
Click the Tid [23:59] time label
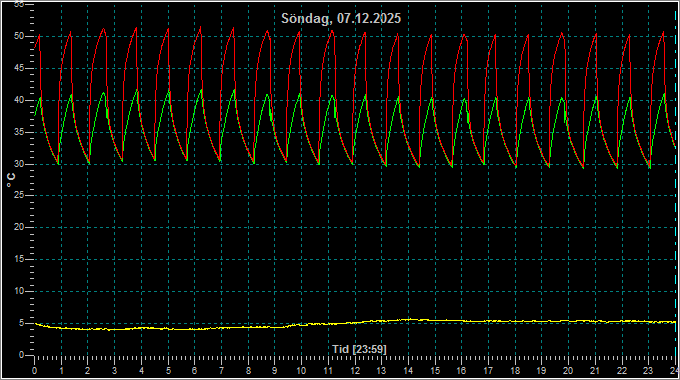(359, 349)
